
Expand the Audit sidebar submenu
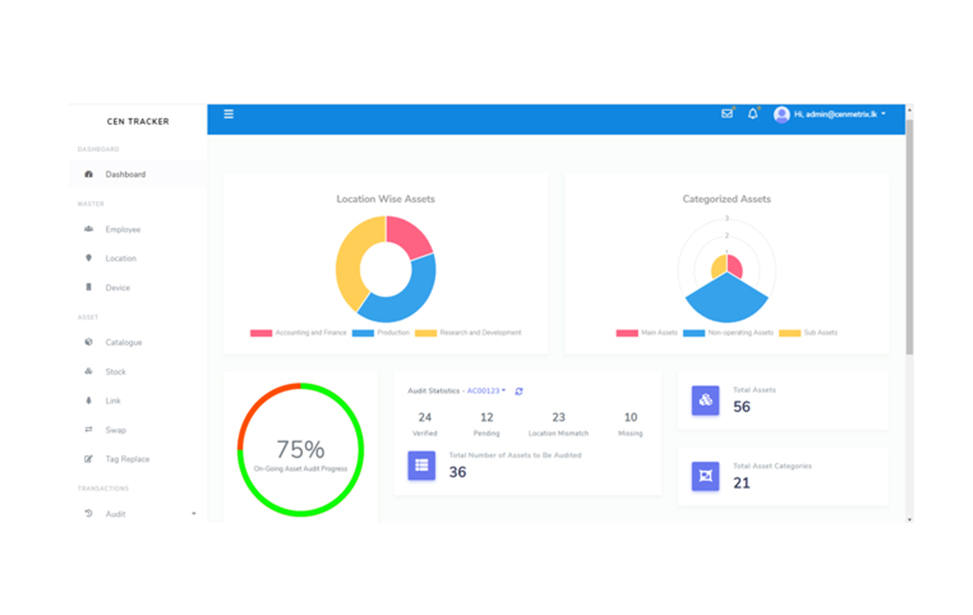click(x=193, y=514)
